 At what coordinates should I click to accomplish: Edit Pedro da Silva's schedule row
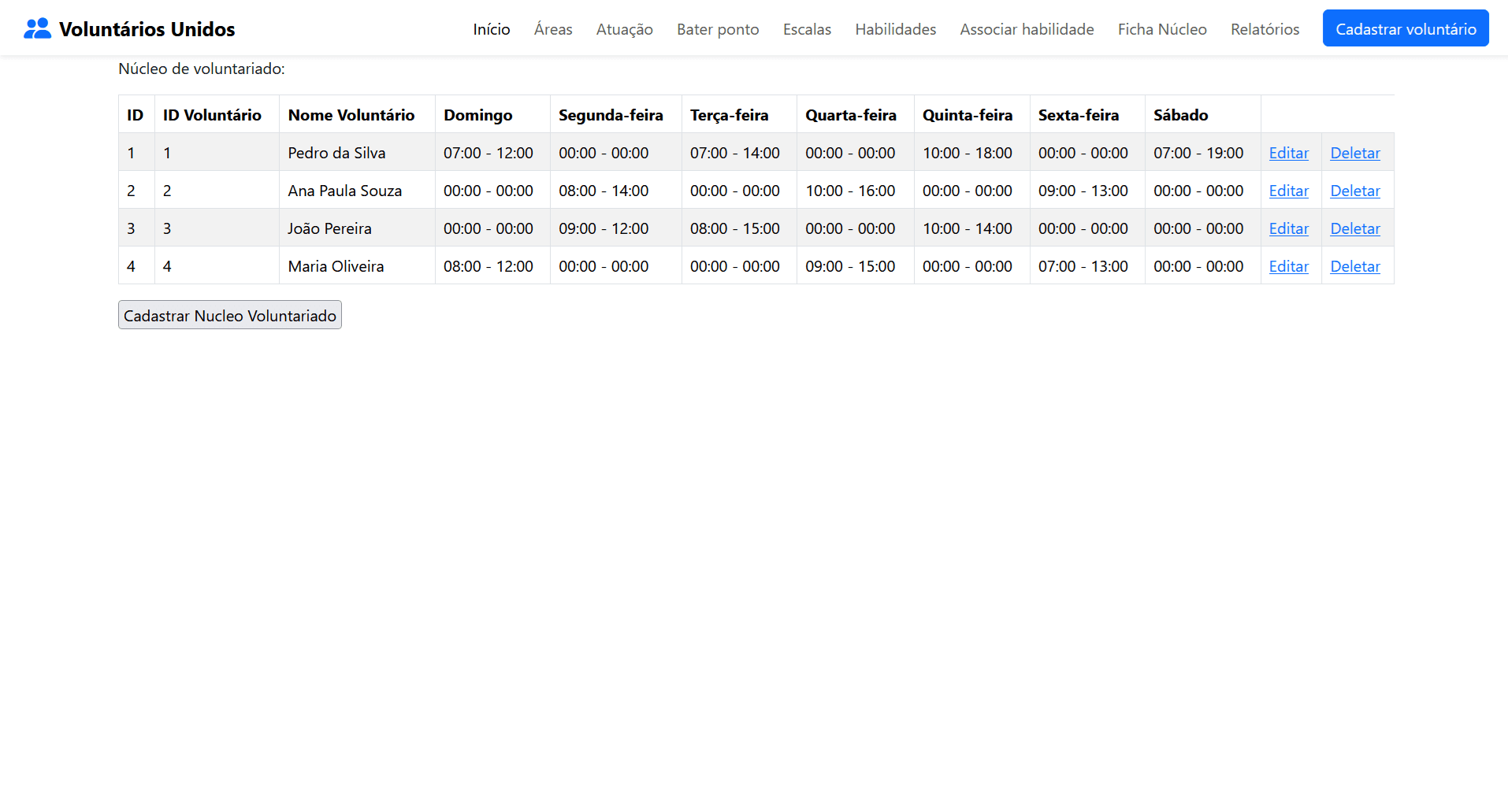(x=1288, y=153)
